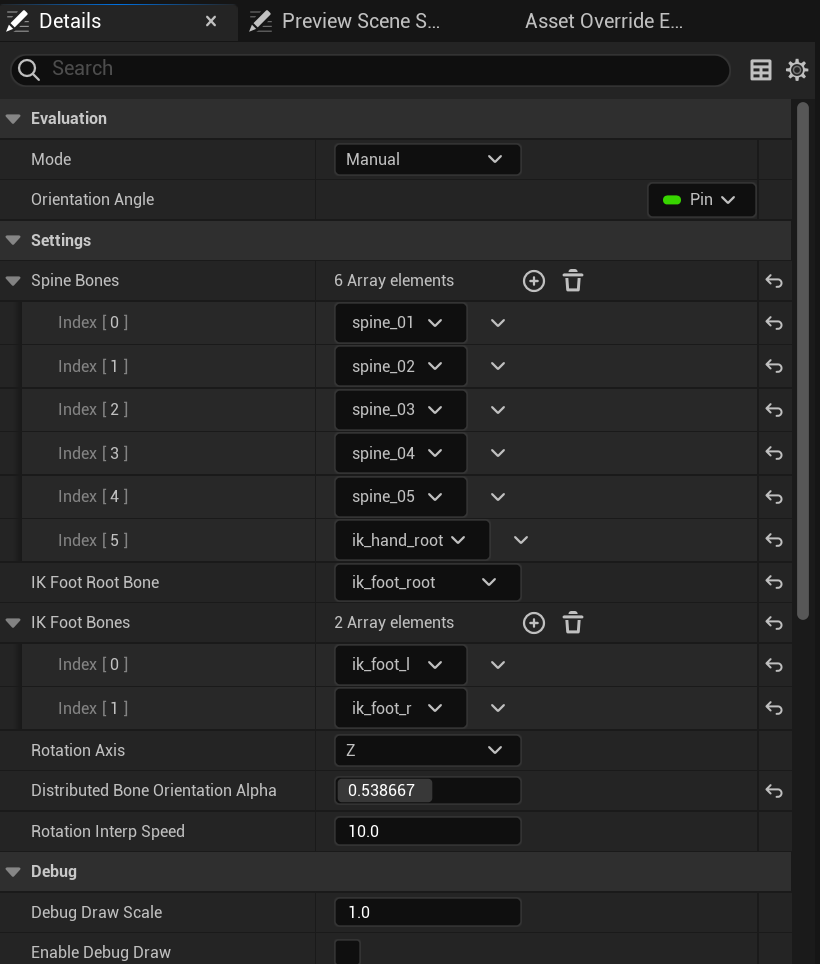Empty the IK Foot Bones array
The image size is (820, 964).
coord(573,623)
